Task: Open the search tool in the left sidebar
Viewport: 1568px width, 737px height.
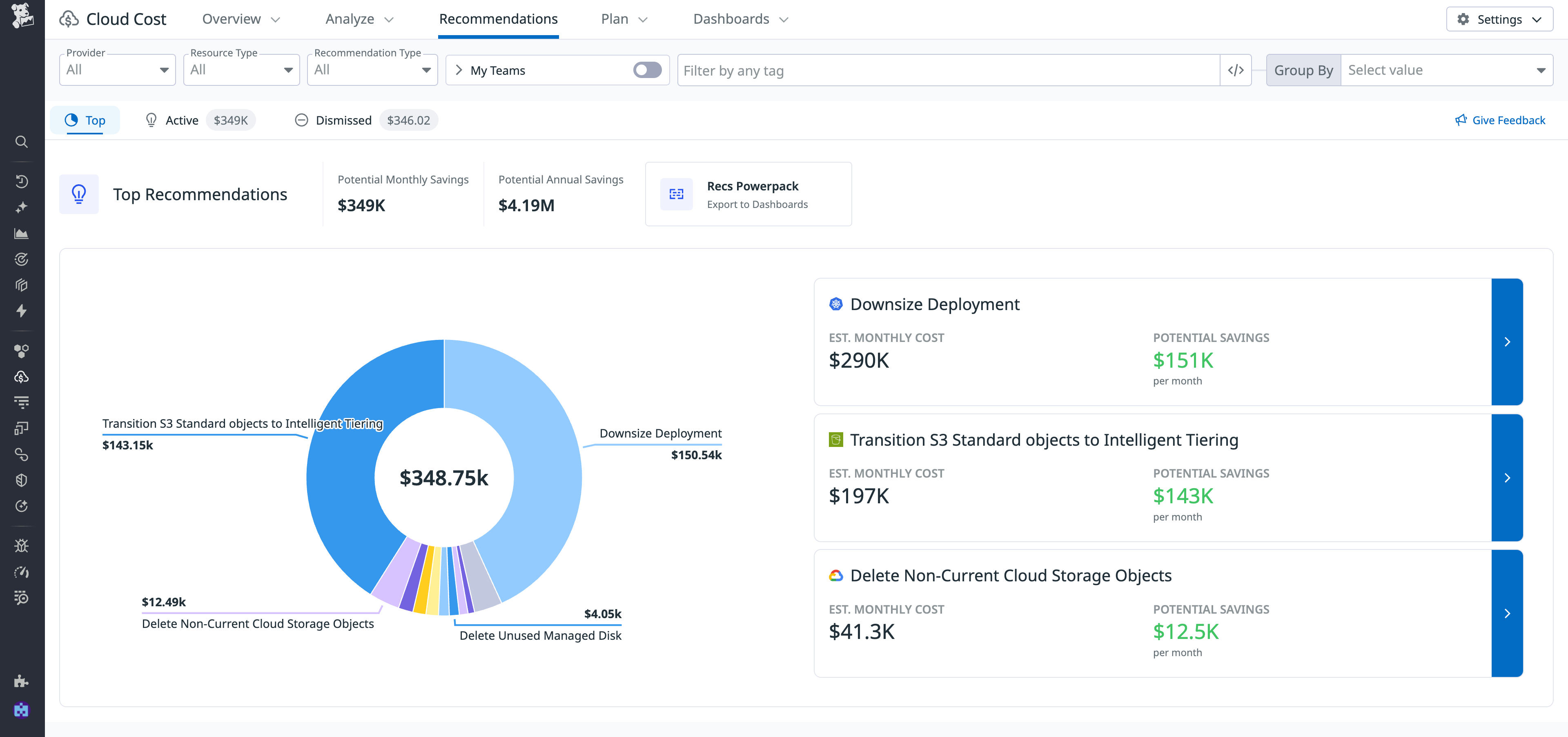Action: click(22, 142)
